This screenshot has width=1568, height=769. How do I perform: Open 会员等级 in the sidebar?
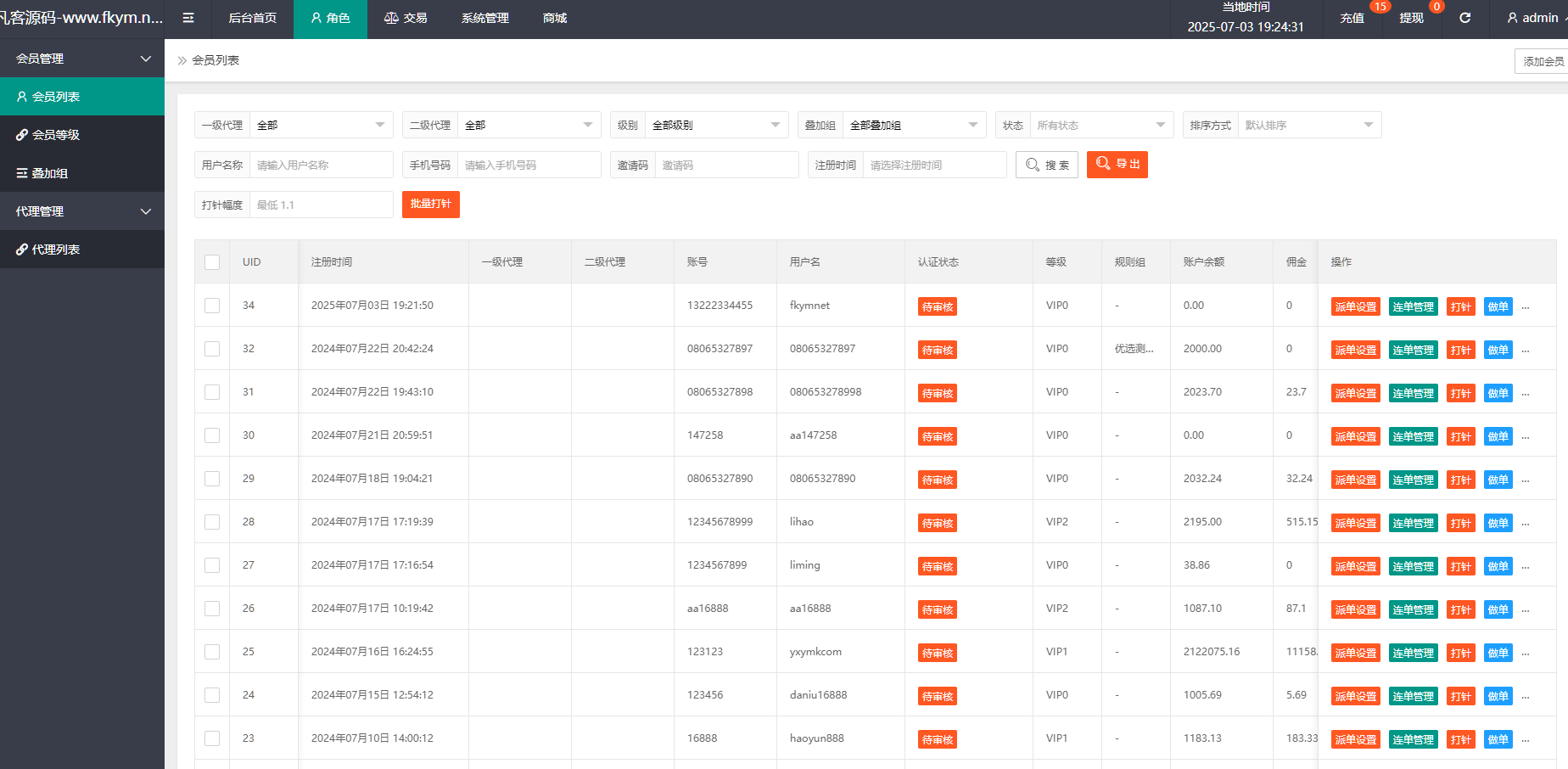56,135
